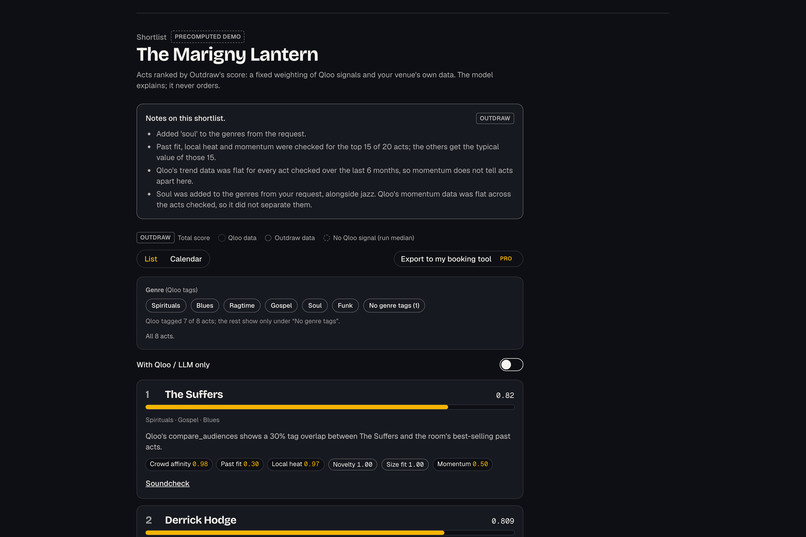Click Export to my booking tool button
This screenshot has height=537, width=806.
[458, 259]
